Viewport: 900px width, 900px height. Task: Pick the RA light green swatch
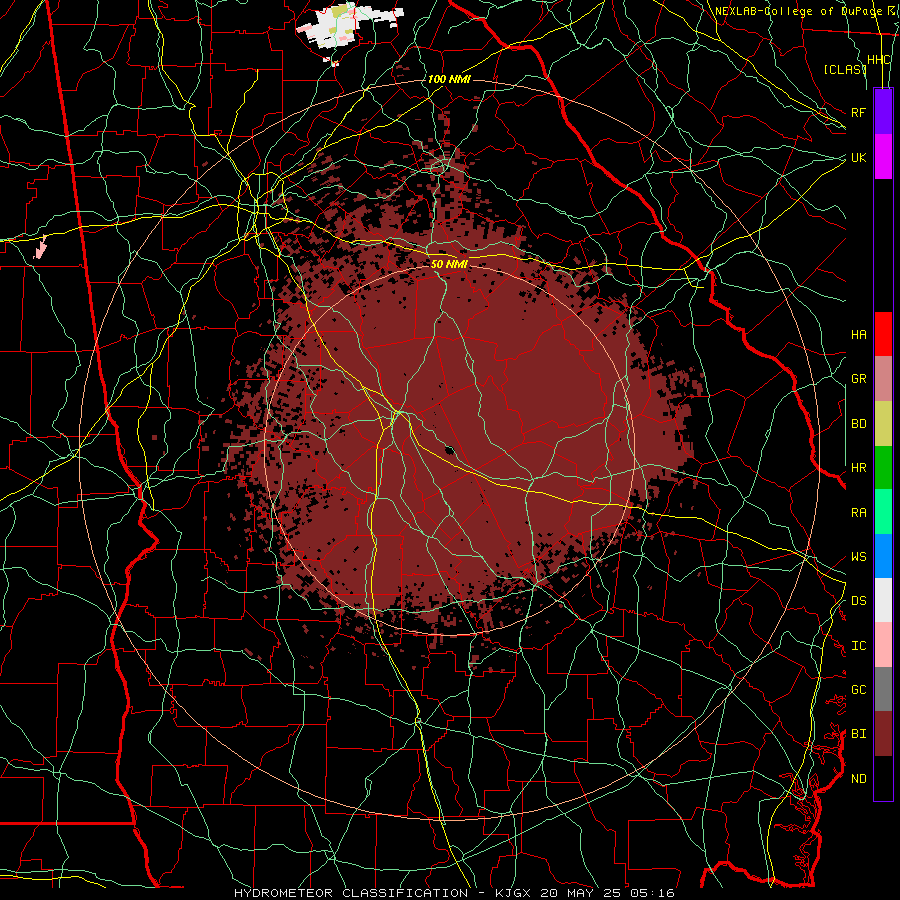tap(883, 512)
